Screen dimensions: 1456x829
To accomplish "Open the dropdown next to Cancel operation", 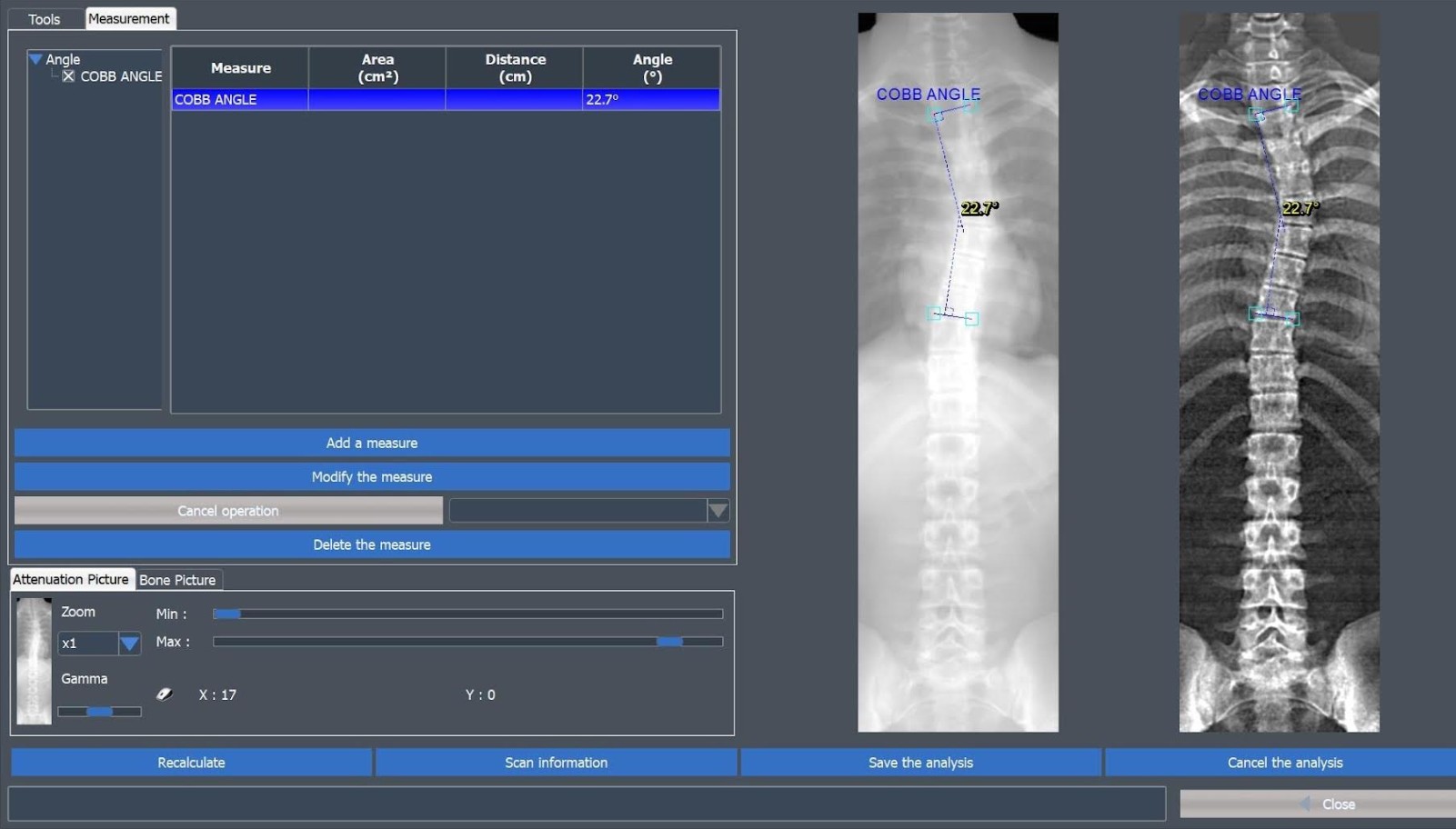I will click(x=718, y=511).
